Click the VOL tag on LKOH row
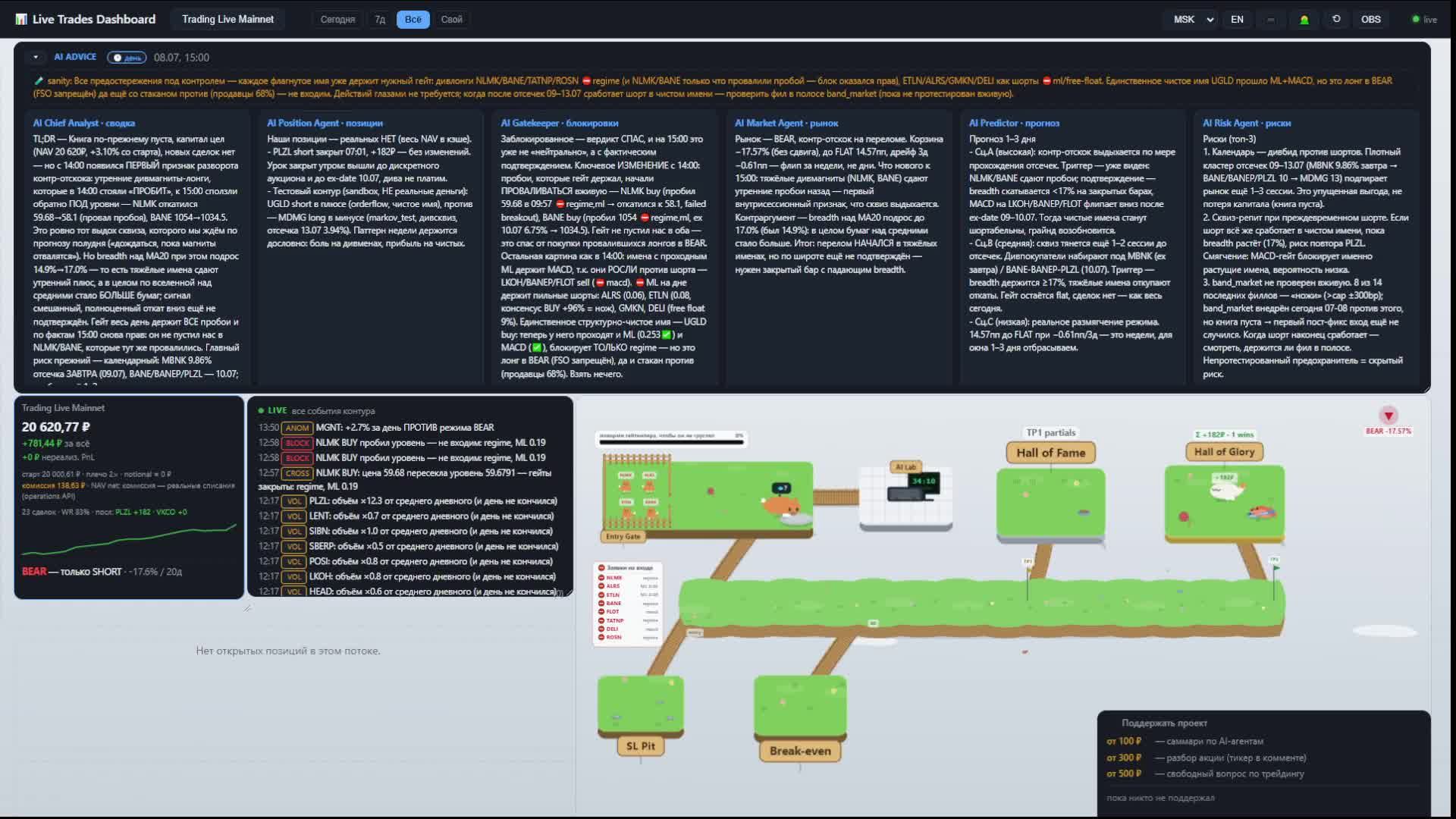1456x819 pixels. (x=294, y=577)
